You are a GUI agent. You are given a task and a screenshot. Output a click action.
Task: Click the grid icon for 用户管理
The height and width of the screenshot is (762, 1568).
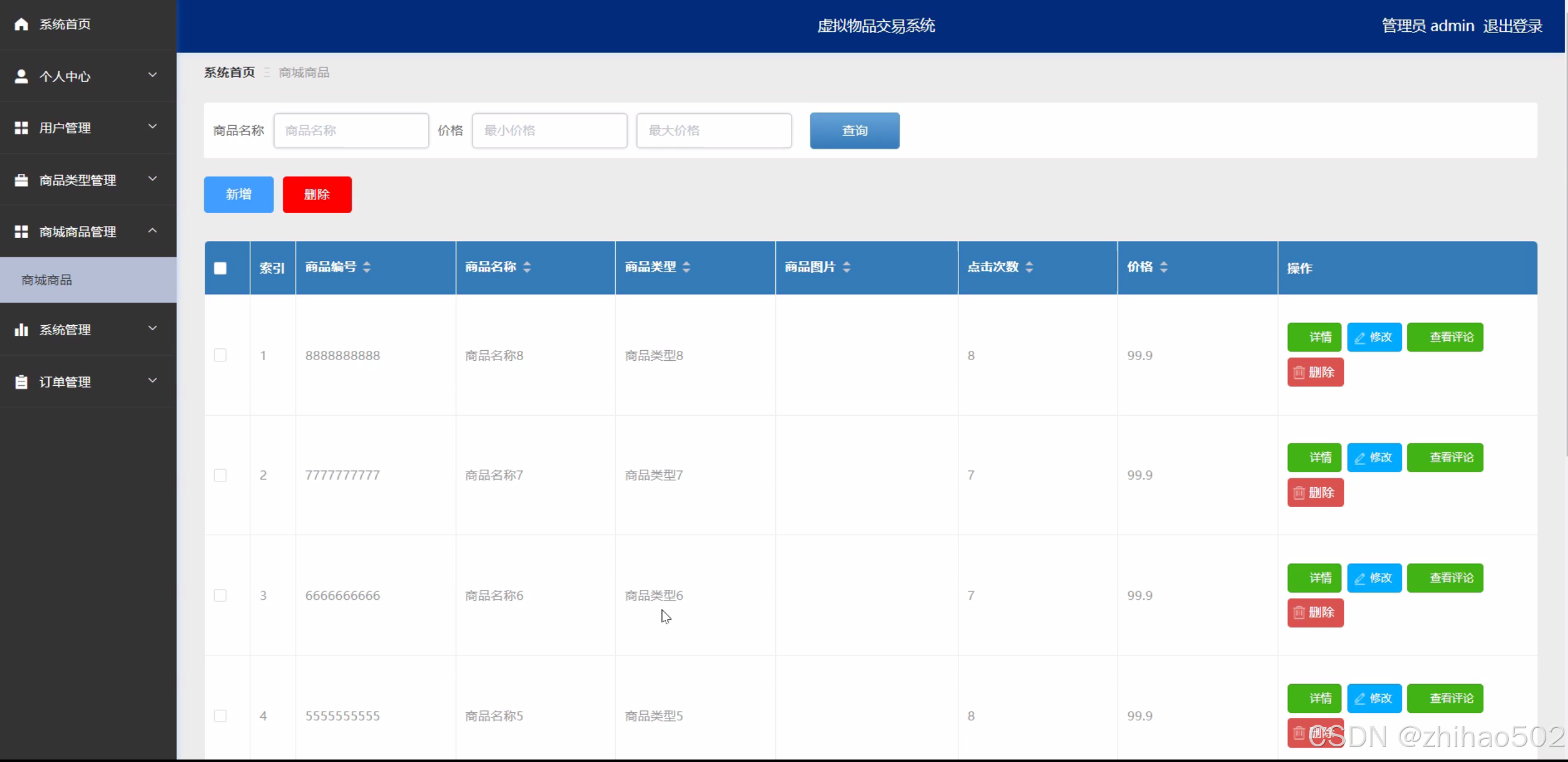[21, 128]
